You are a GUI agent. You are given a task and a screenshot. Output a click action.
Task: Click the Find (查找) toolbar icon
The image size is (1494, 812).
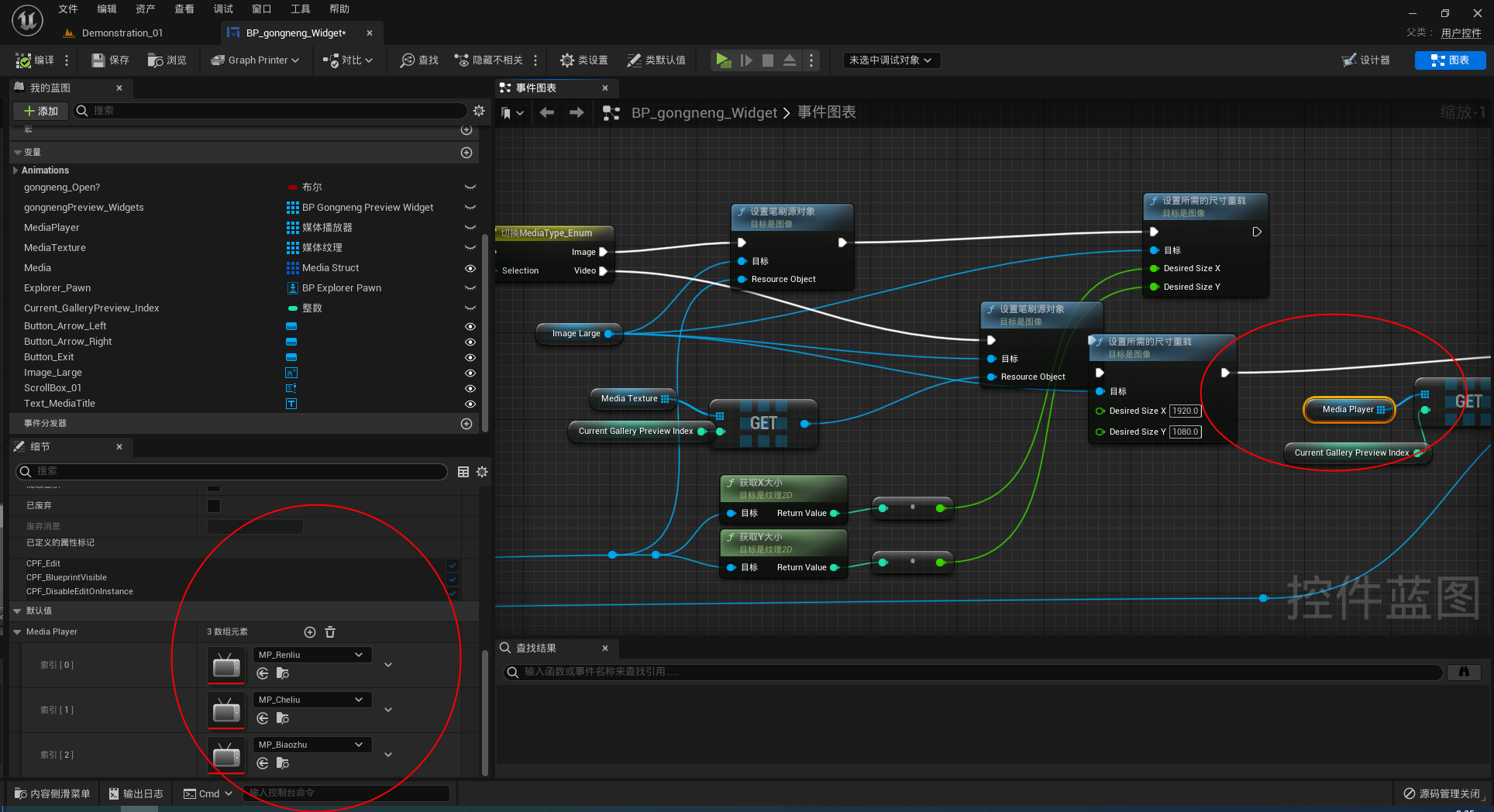(x=408, y=60)
